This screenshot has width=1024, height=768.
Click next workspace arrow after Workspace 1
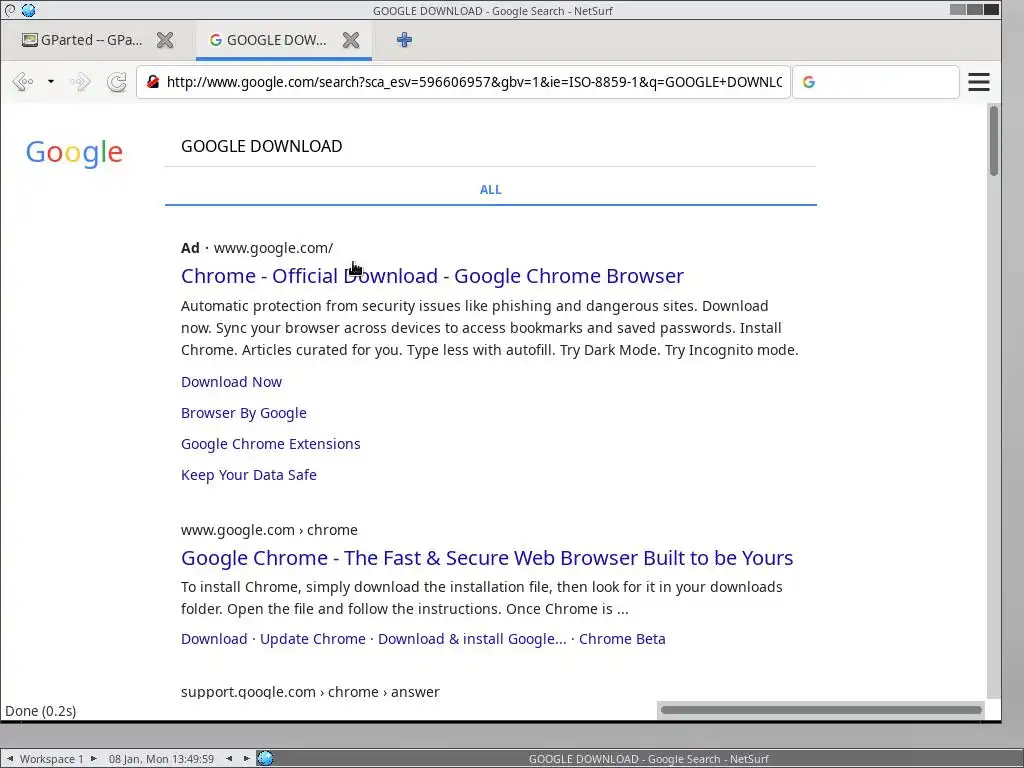point(93,759)
